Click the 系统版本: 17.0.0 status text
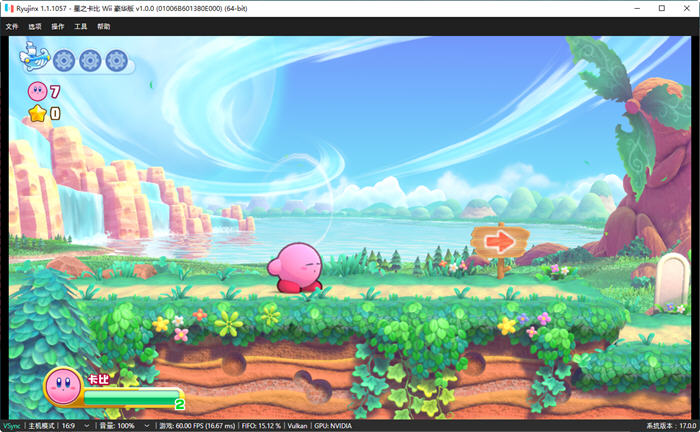This screenshot has height=432, width=700. pyautogui.click(x=671, y=426)
